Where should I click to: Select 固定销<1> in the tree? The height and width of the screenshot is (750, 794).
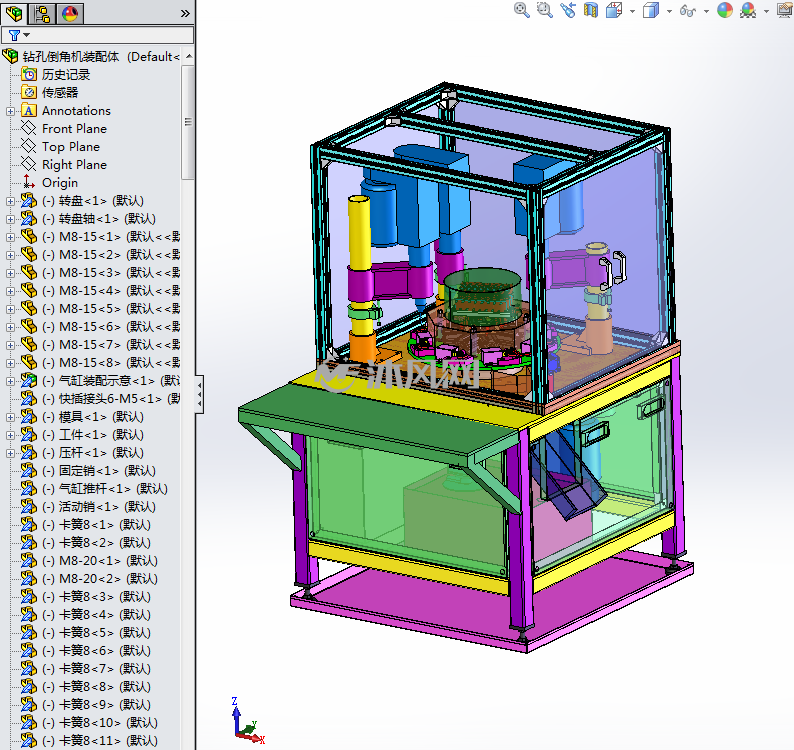coord(99,470)
